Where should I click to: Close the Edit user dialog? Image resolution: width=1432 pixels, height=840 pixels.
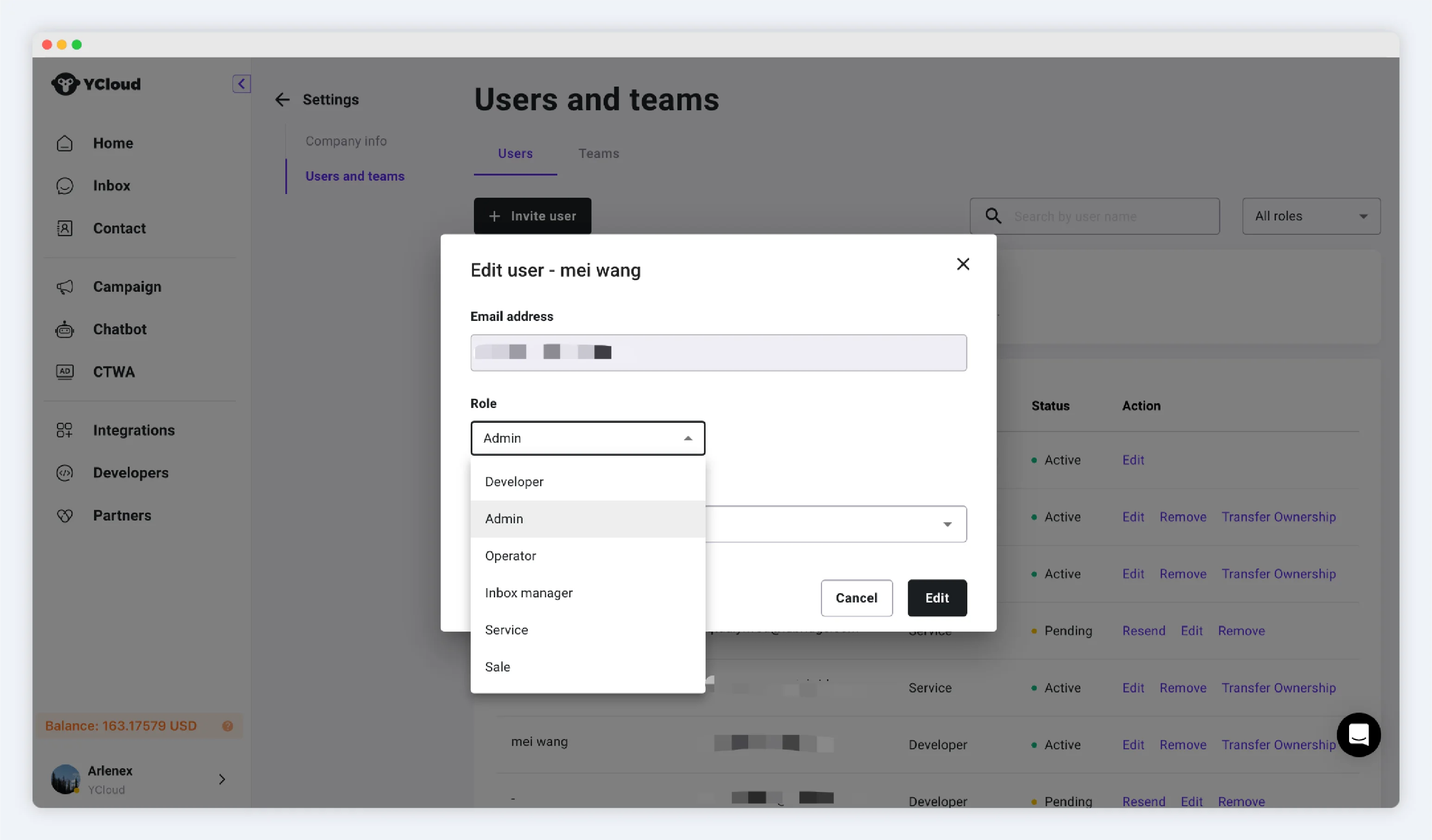tap(963, 264)
